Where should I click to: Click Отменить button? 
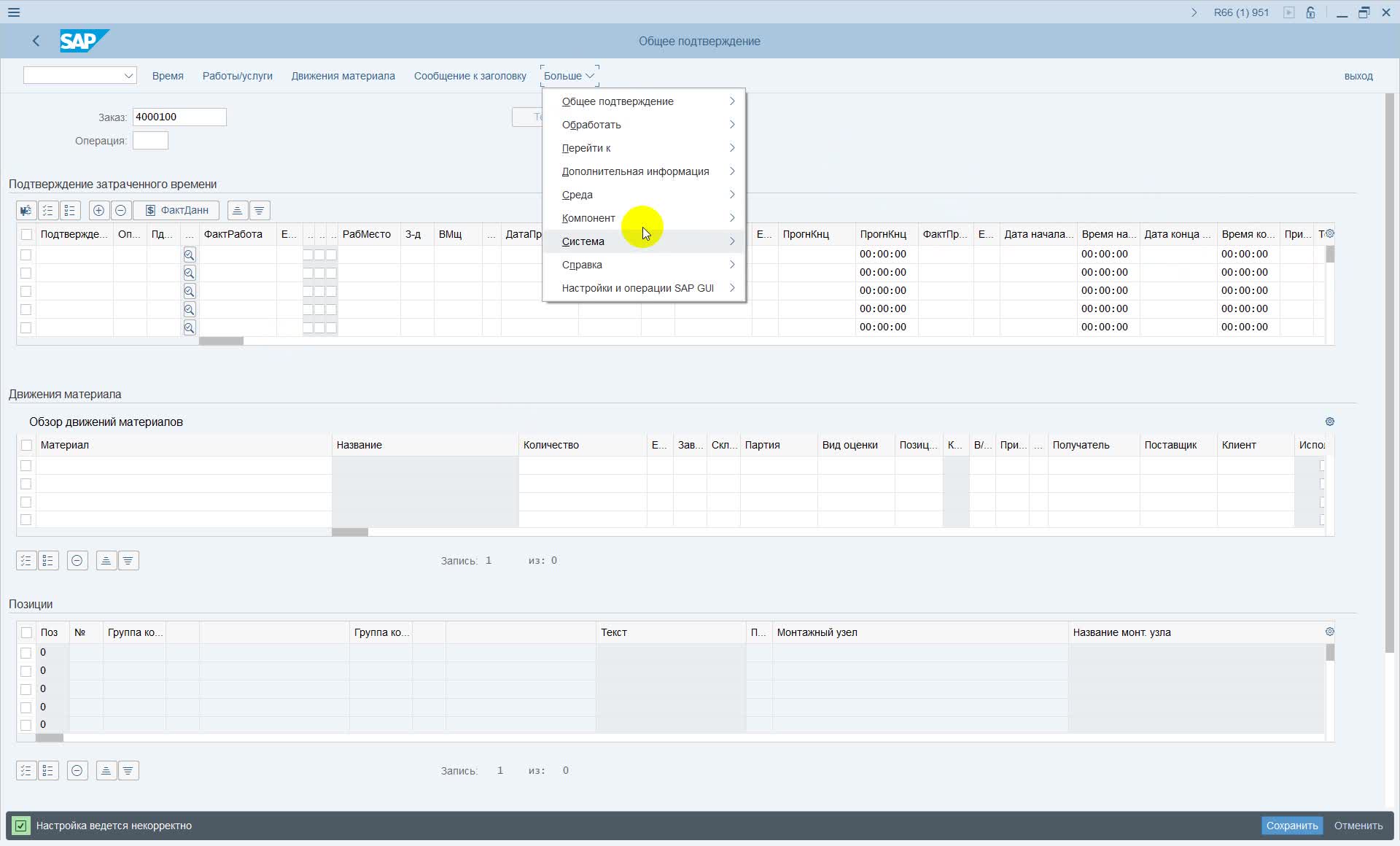coord(1358,826)
